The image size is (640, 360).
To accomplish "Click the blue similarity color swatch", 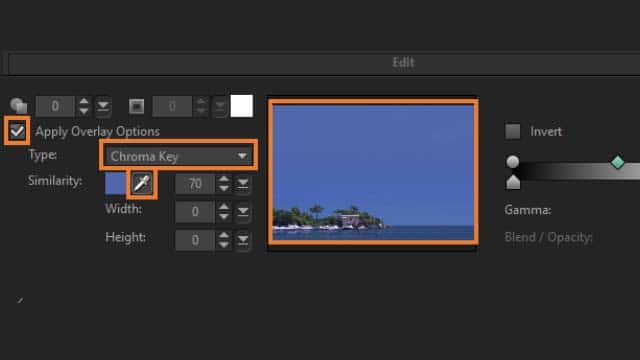I will pyautogui.click(x=116, y=184).
